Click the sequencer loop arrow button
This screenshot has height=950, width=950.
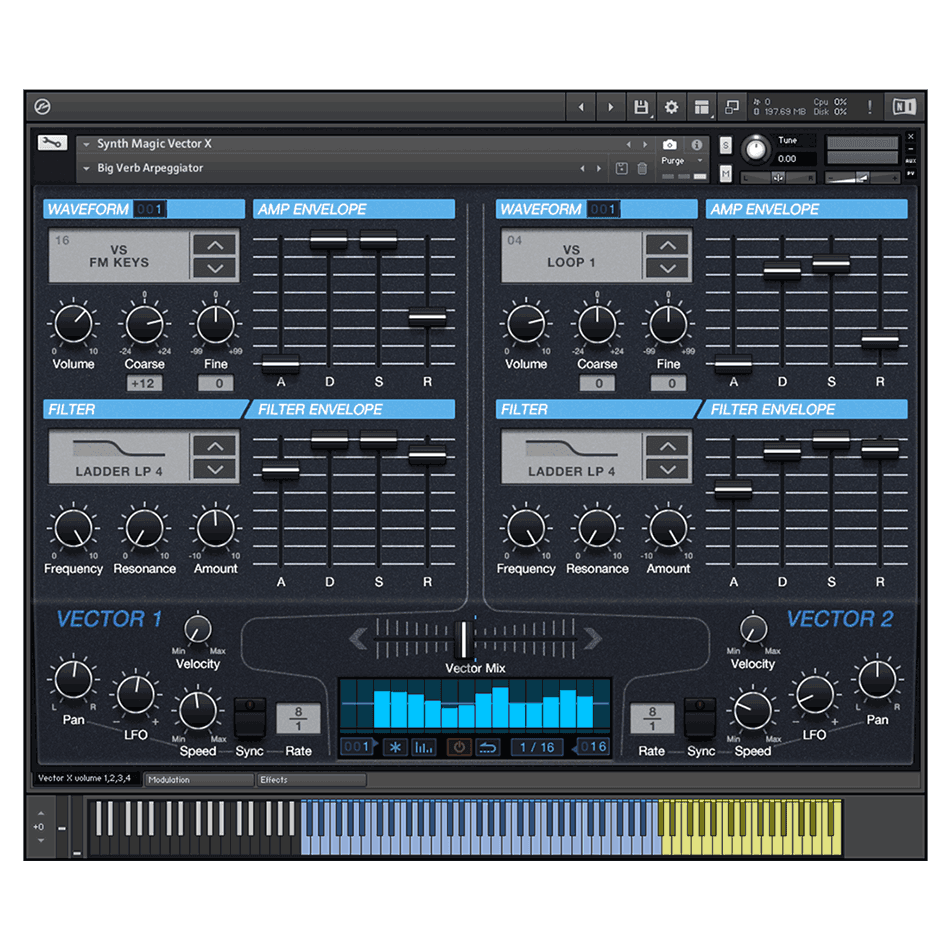tap(488, 747)
